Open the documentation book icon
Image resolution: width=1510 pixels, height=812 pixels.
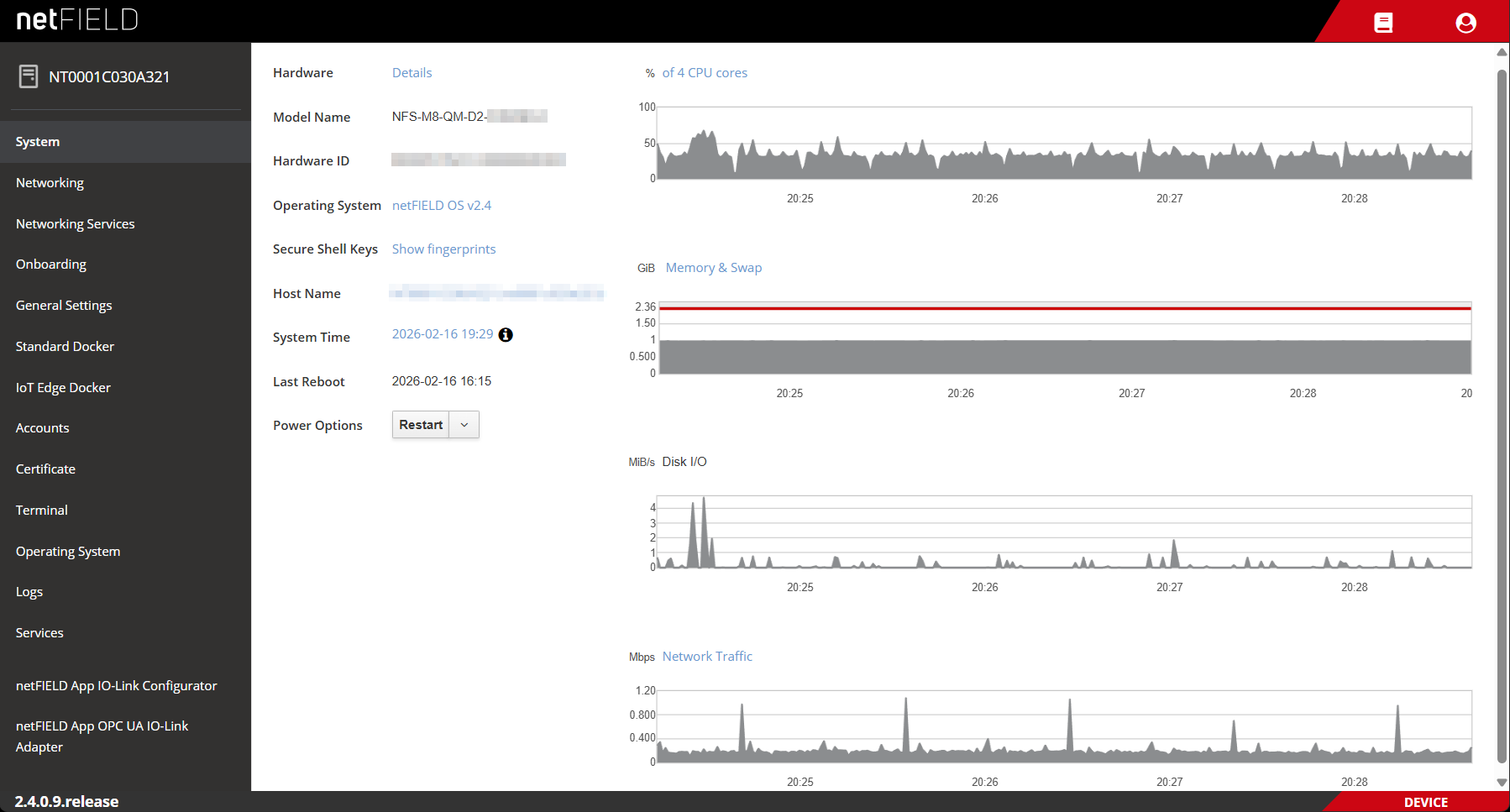[x=1383, y=23]
